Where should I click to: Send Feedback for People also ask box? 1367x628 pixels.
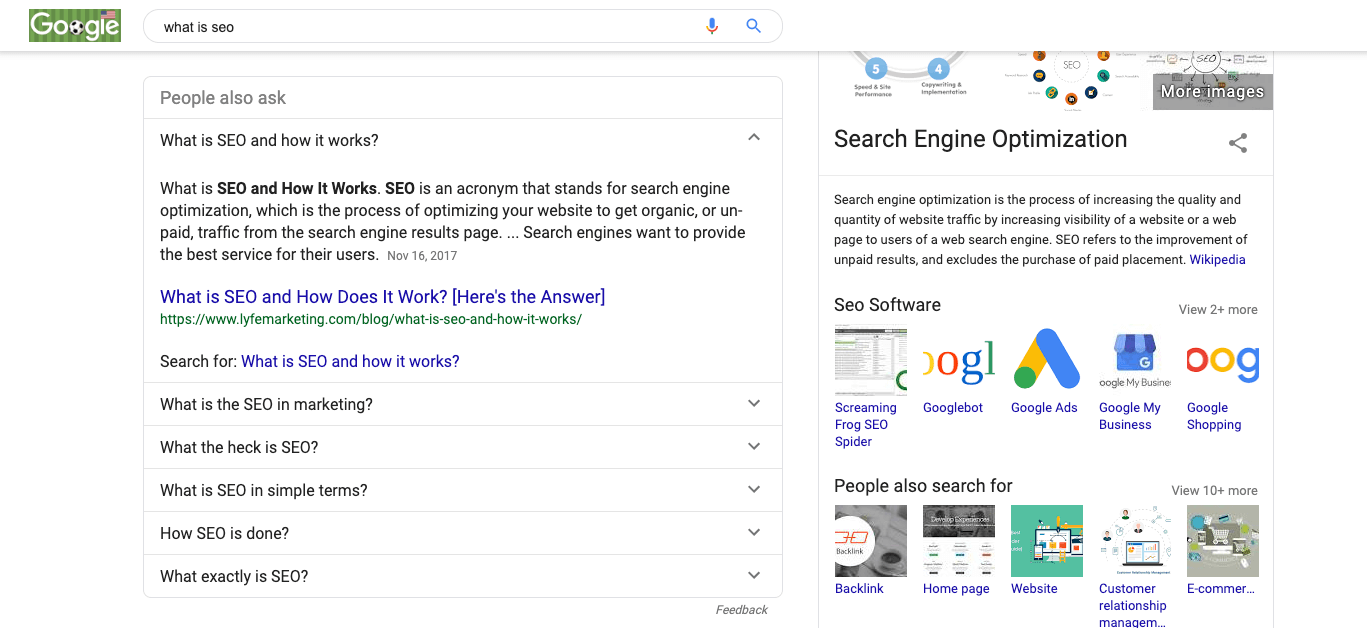pyautogui.click(x=742, y=609)
